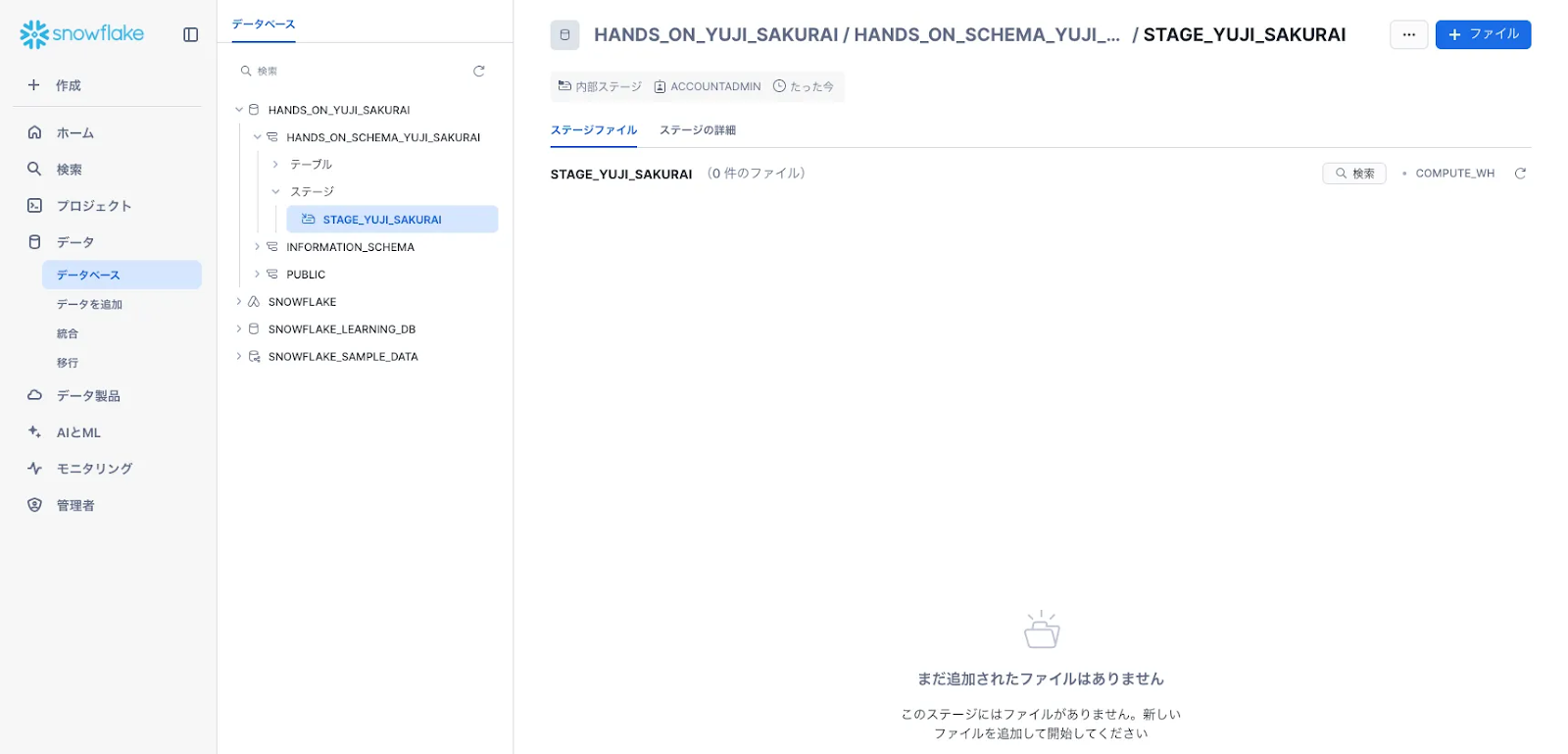
Task: Click the plus icon next to 作成
Action: tap(34, 85)
